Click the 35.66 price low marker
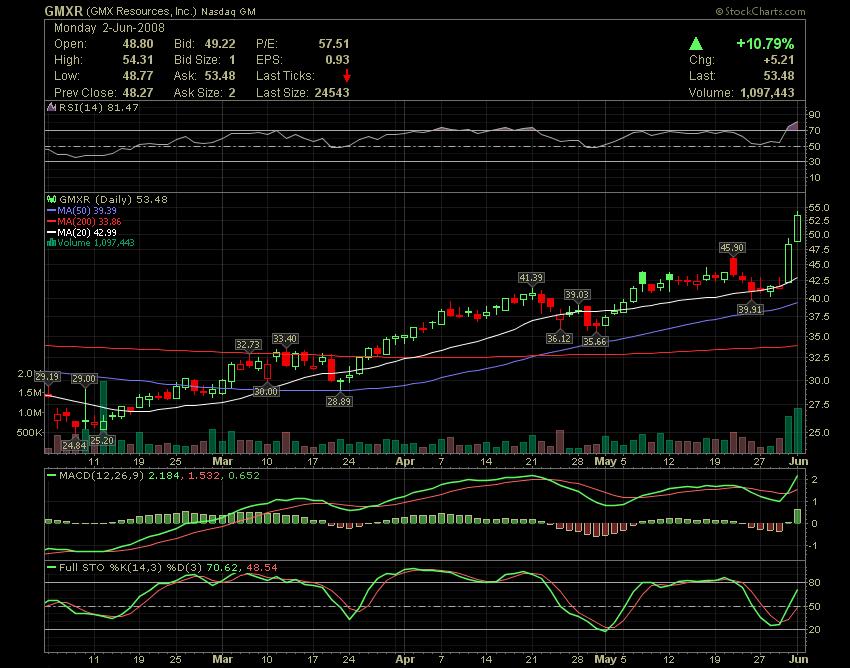This screenshot has width=850, height=668. point(595,342)
